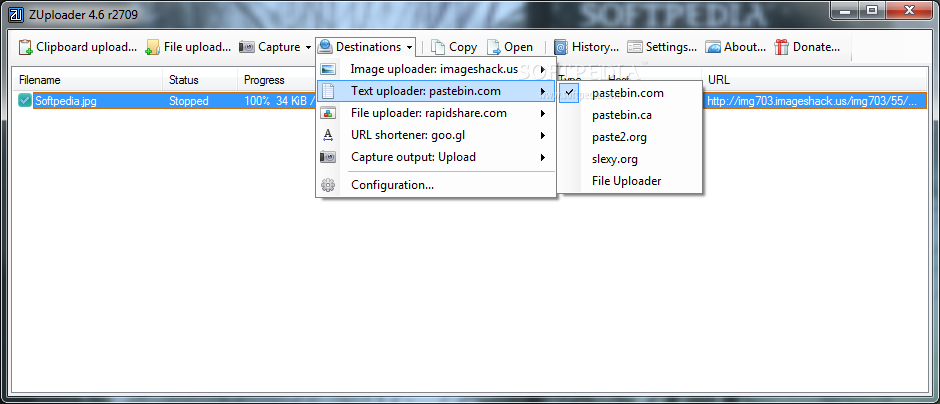Open Capture output: Upload entry
The width and height of the screenshot is (940, 404).
coord(436,157)
